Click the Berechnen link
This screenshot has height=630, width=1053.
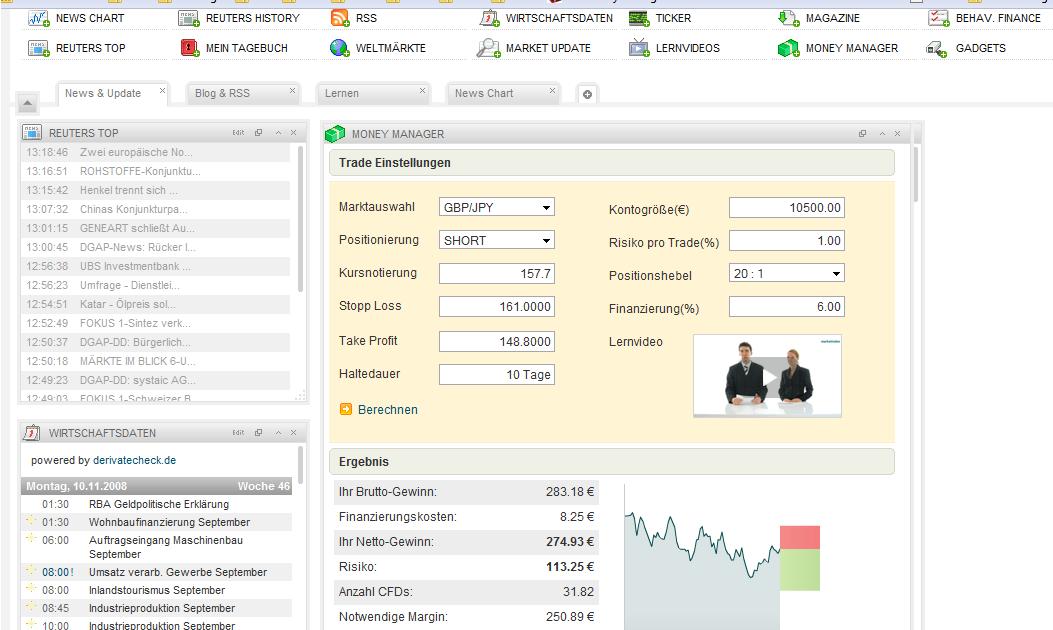(387, 410)
